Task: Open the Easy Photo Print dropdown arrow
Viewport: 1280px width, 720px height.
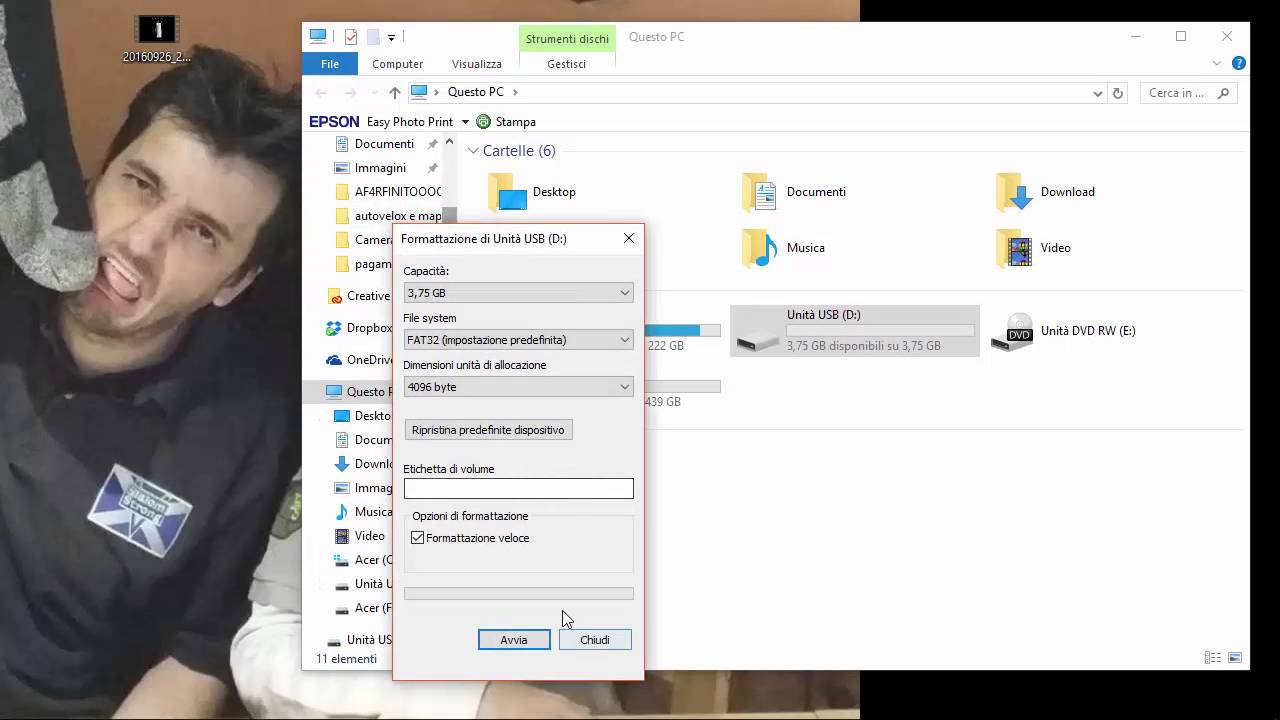Action: point(465,122)
